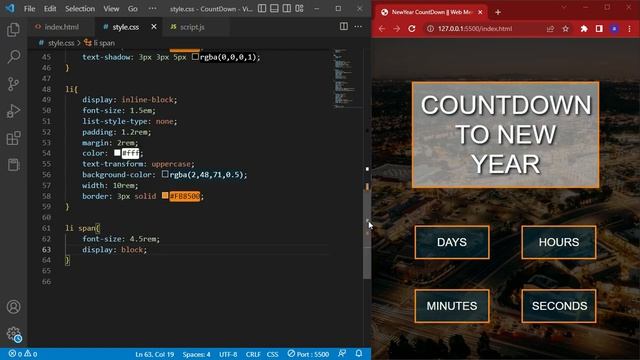Open the Run and Debug view
Image resolution: width=640 pixels, height=360 pixels.
coord(13,111)
